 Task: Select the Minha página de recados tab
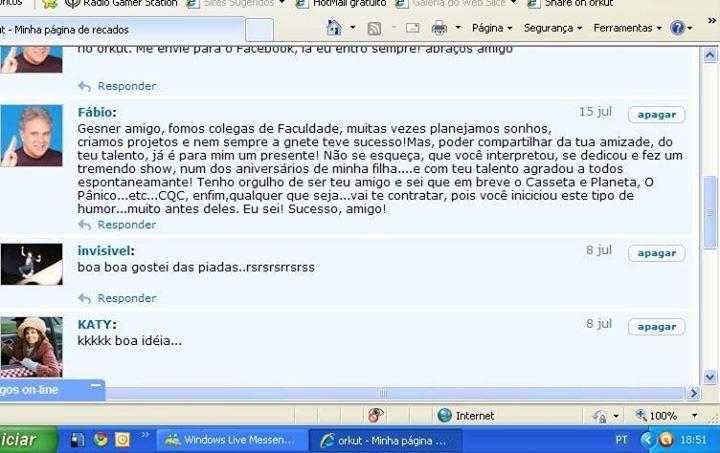pos(122,30)
